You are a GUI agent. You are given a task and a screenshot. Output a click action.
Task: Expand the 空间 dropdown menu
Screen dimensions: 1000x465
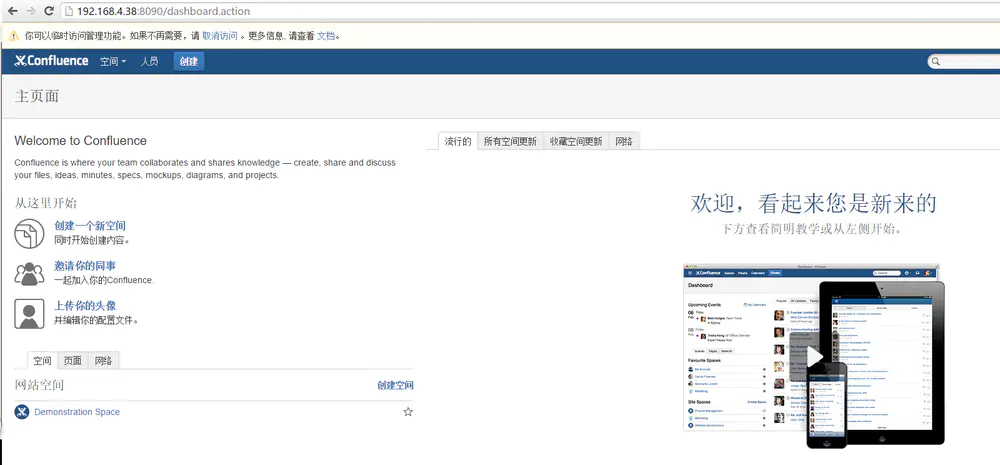point(113,62)
